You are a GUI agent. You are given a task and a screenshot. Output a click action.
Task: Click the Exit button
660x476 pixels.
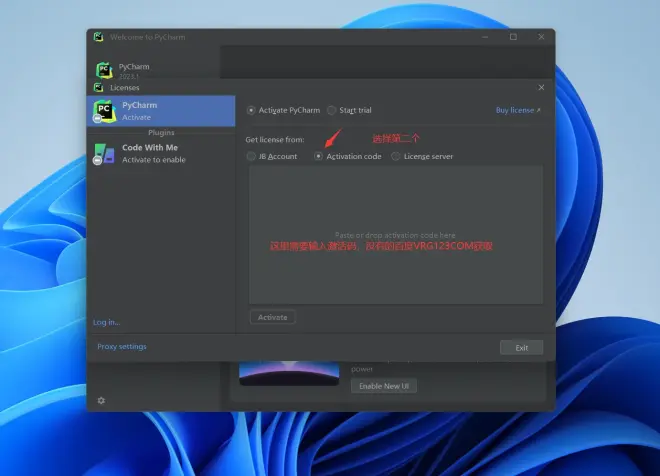[x=522, y=348]
